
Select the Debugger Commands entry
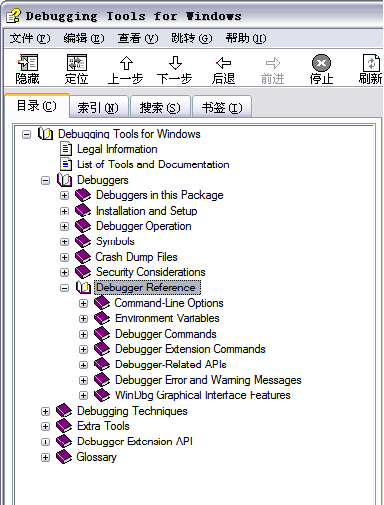pyautogui.click(x=166, y=334)
